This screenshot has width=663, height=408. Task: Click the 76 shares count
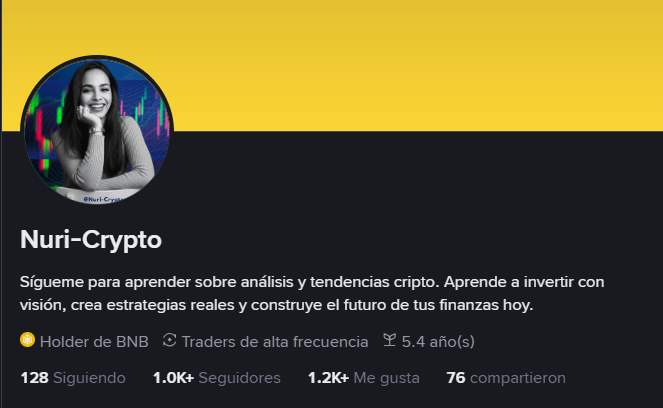pyautogui.click(x=456, y=378)
